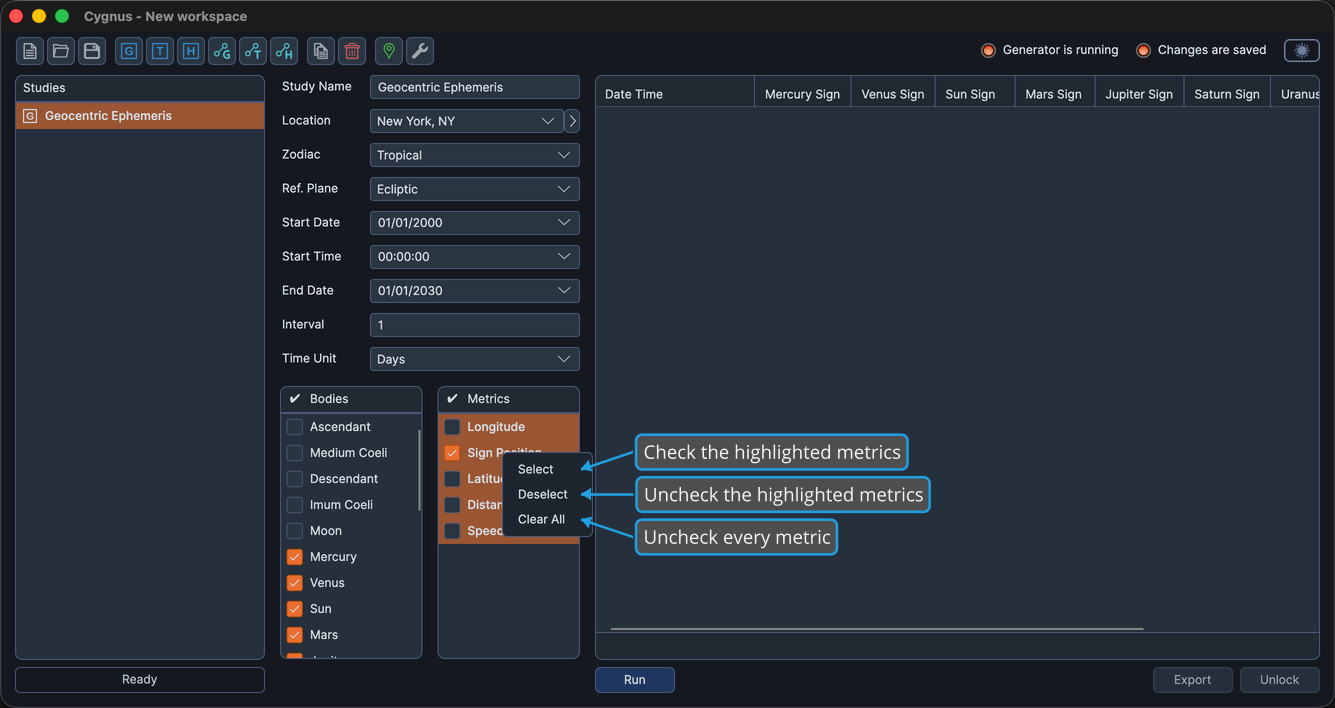The height and width of the screenshot is (708, 1335).
Task: Click the Ready status bar
Action: [x=140, y=680]
